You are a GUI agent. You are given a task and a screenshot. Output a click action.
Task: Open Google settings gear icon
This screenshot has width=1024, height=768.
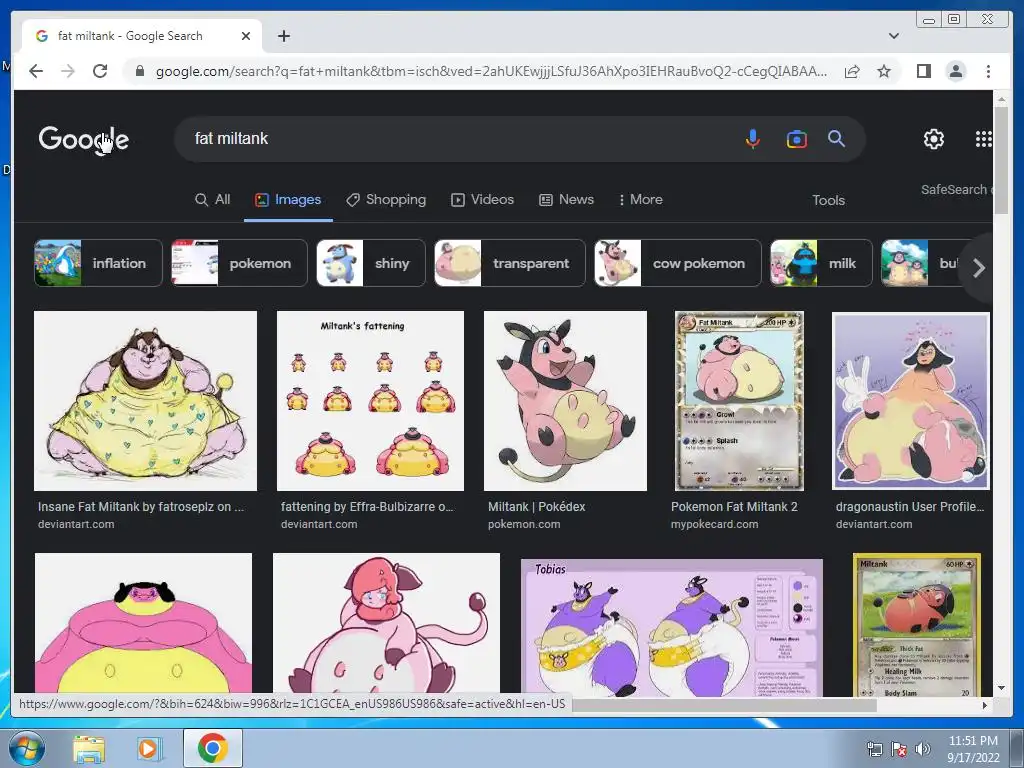[933, 138]
